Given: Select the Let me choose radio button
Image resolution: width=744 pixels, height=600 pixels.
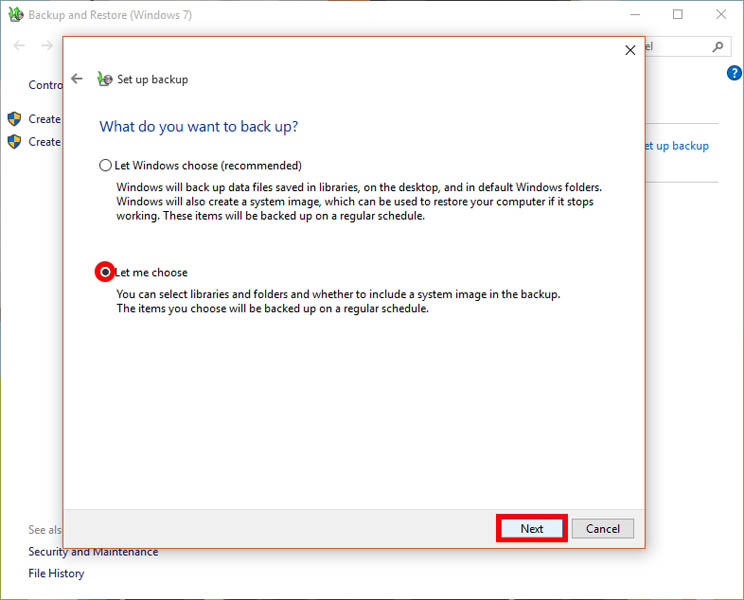Looking at the screenshot, I should (105, 272).
